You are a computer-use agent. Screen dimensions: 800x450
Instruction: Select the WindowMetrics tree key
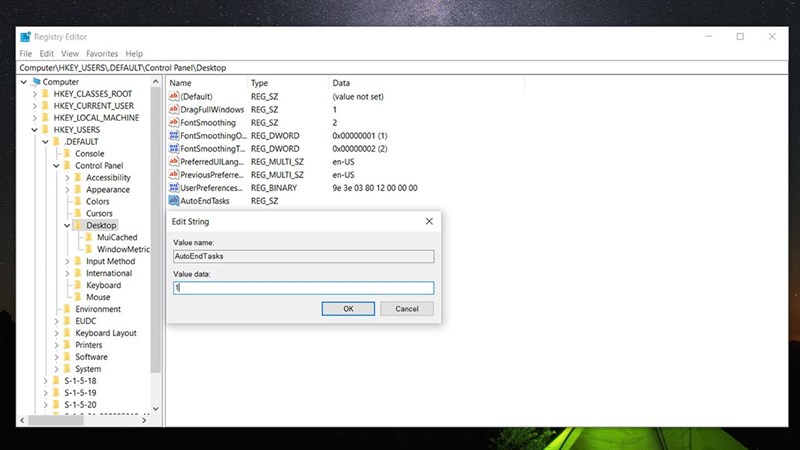(x=123, y=249)
